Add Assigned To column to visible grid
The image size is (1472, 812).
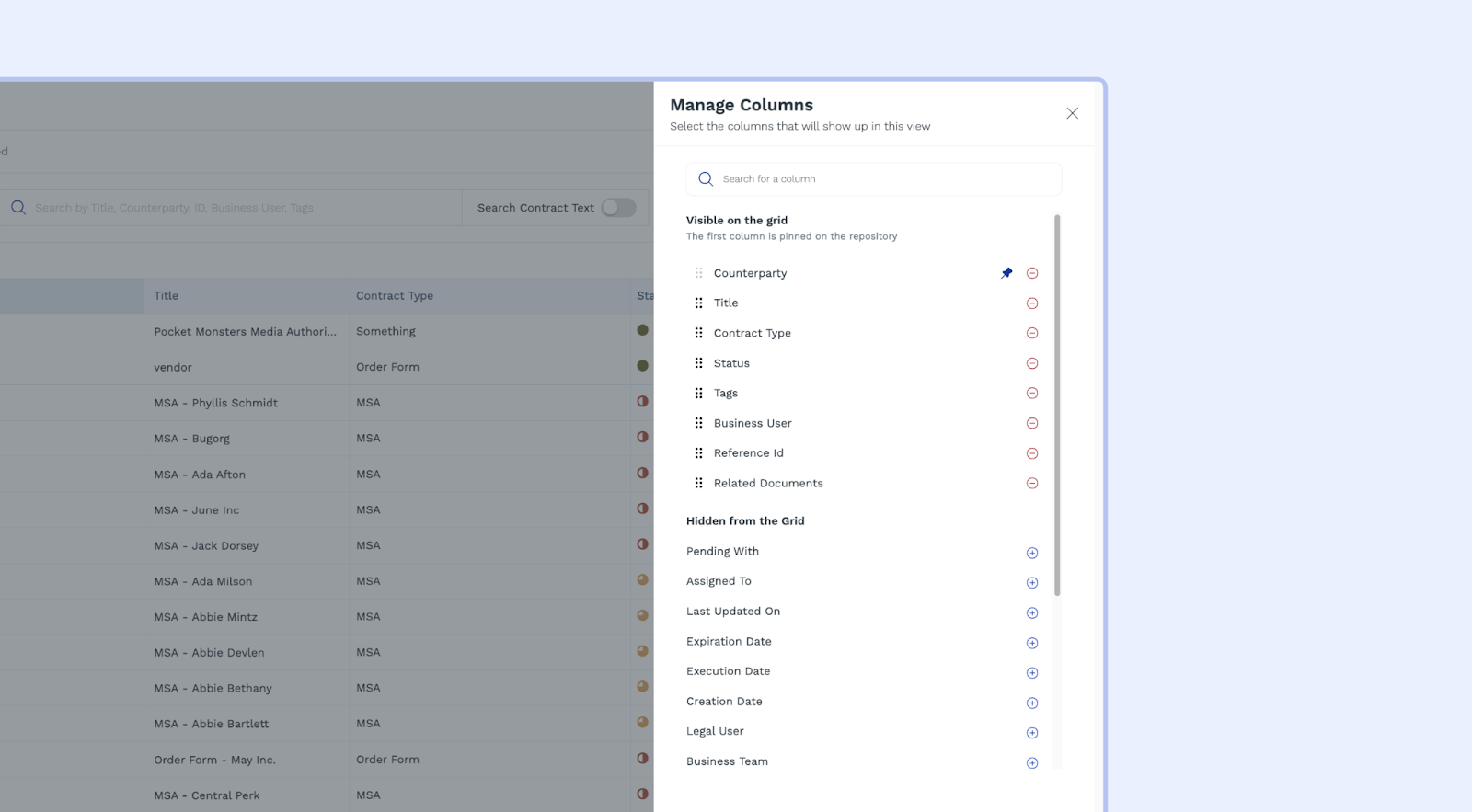[x=1032, y=583]
